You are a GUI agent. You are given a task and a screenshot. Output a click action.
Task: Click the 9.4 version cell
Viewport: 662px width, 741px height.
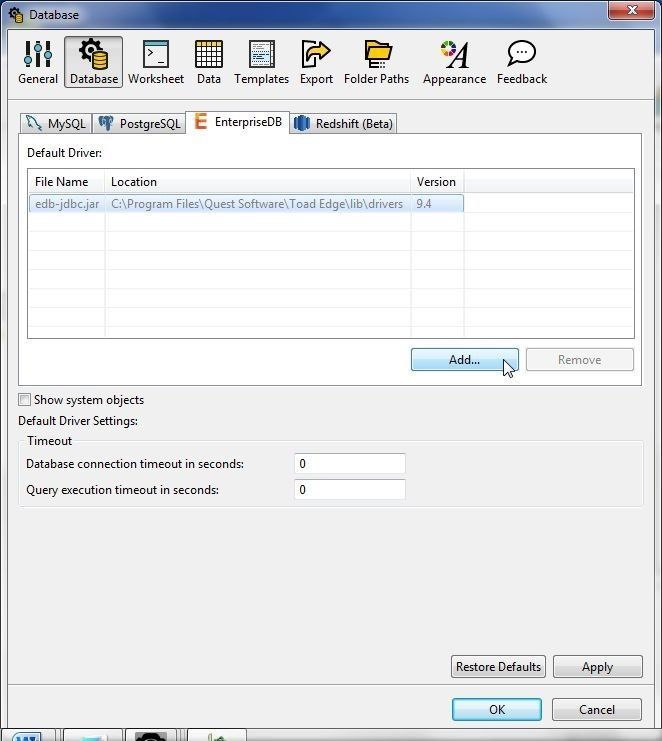[x=437, y=204]
